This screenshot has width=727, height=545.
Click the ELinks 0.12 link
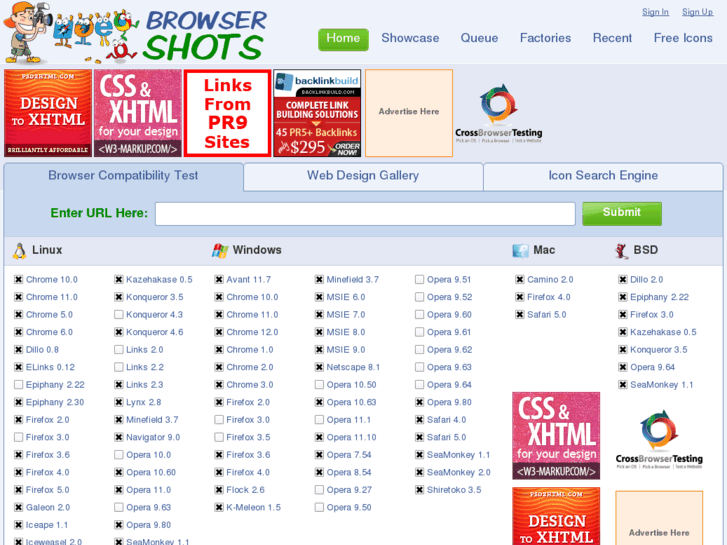[x=51, y=367]
